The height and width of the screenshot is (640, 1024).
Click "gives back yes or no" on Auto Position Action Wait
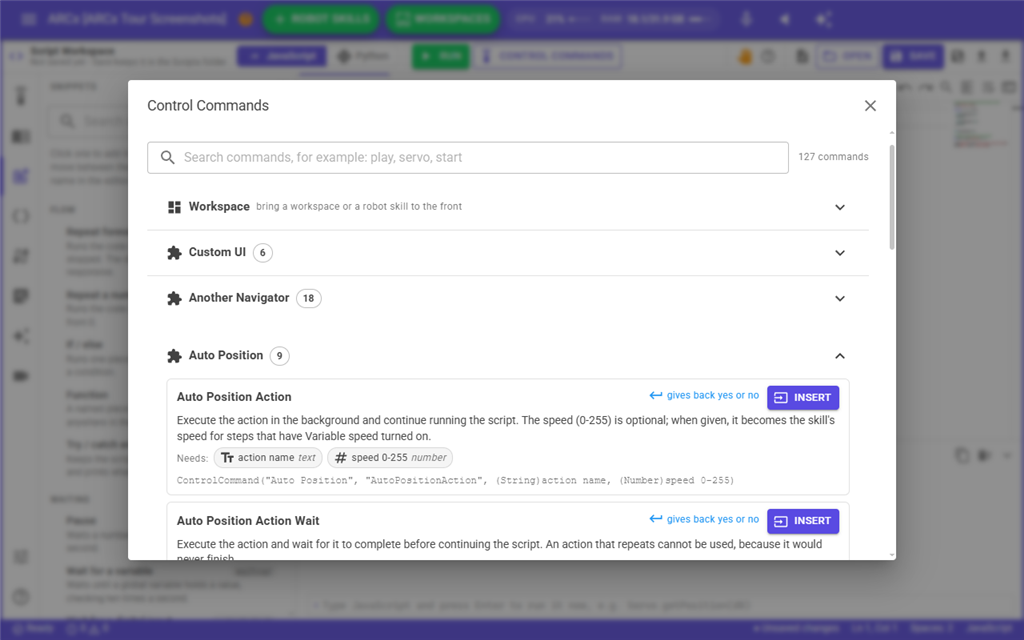704,519
